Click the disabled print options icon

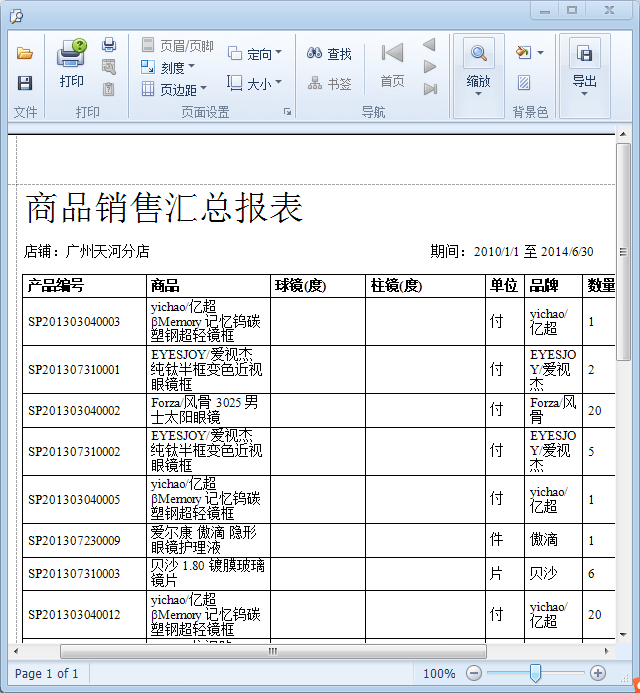pos(109,67)
